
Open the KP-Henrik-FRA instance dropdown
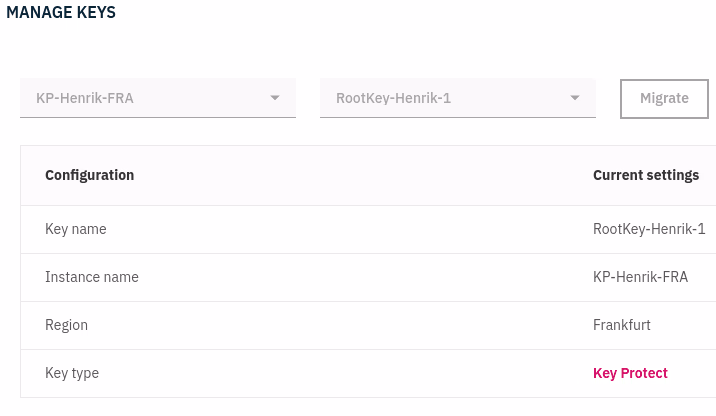(150, 98)
